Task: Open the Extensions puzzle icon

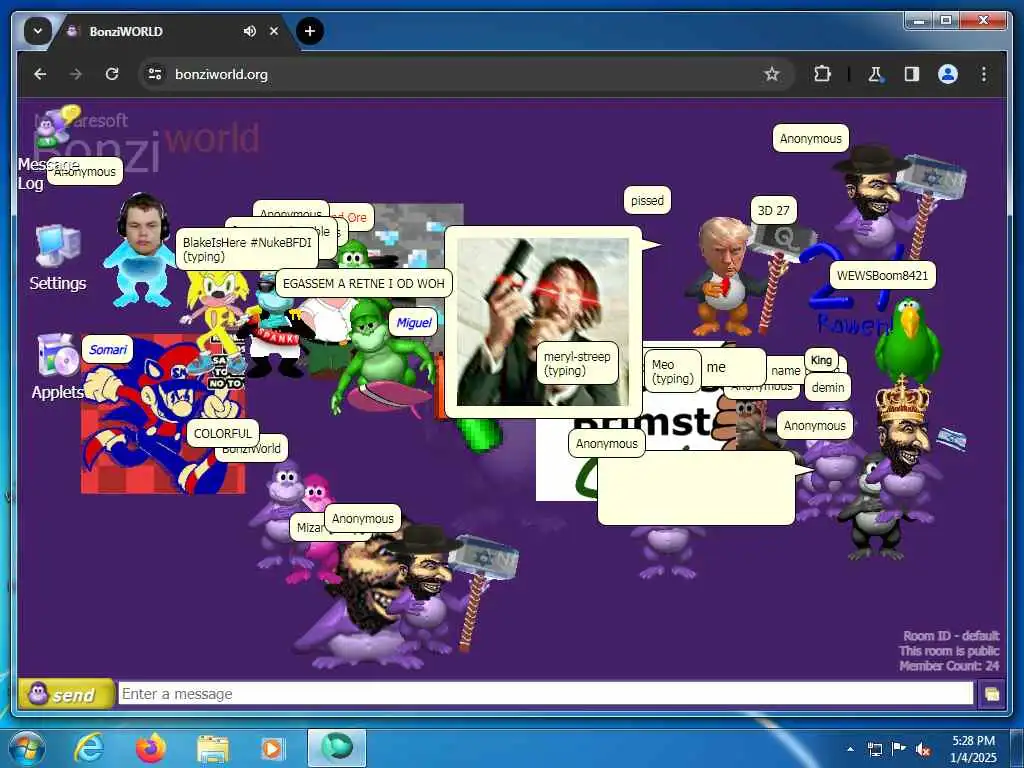Action: coord(822,74)
